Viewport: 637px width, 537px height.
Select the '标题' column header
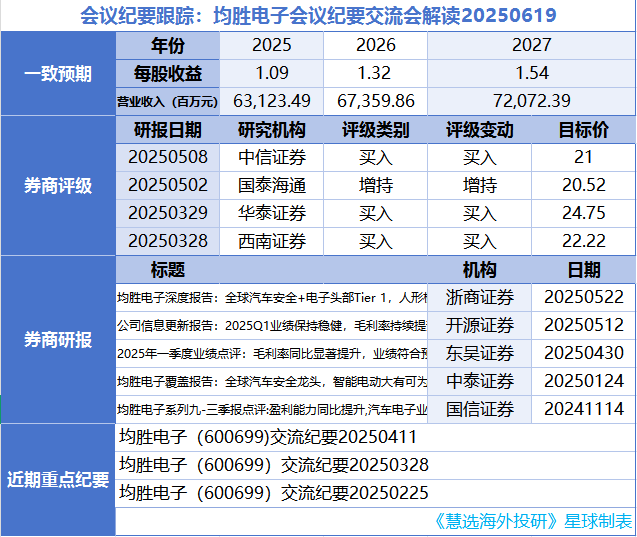coord(167,270)
